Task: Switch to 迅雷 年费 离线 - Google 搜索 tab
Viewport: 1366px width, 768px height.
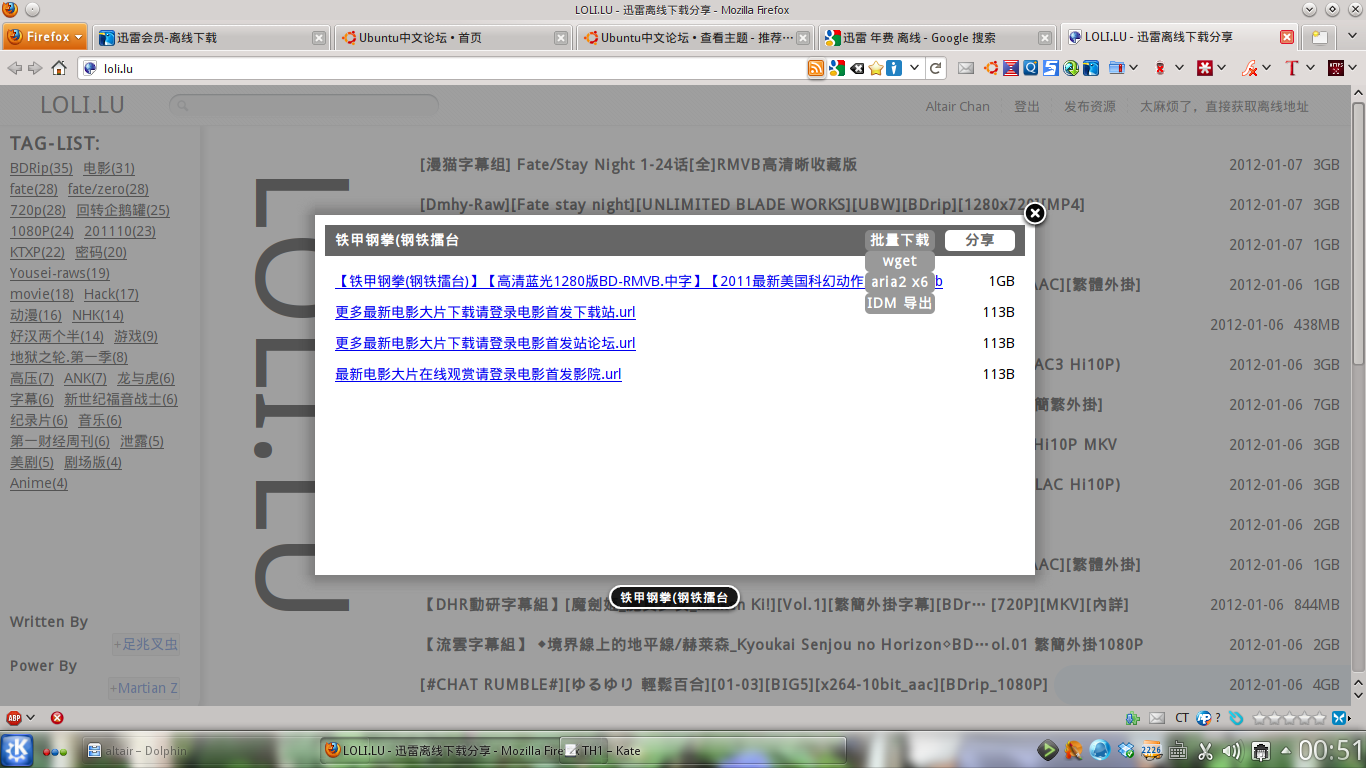Action: click(938, 38)
